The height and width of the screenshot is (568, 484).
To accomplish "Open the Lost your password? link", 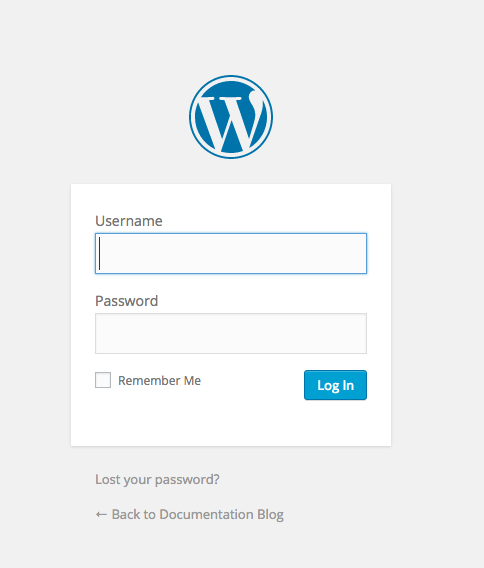I will click(157, 480).
